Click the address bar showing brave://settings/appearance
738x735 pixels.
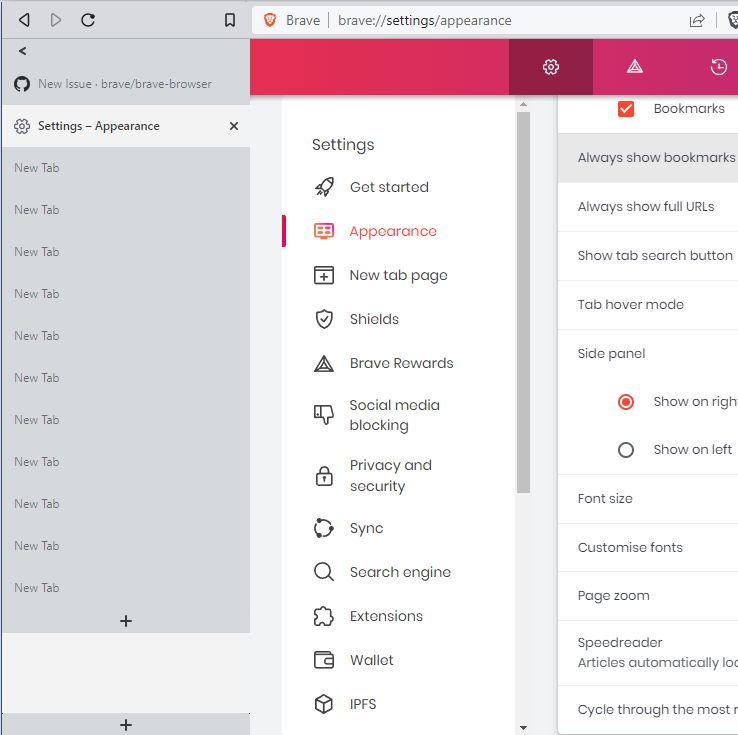point(425,20)
